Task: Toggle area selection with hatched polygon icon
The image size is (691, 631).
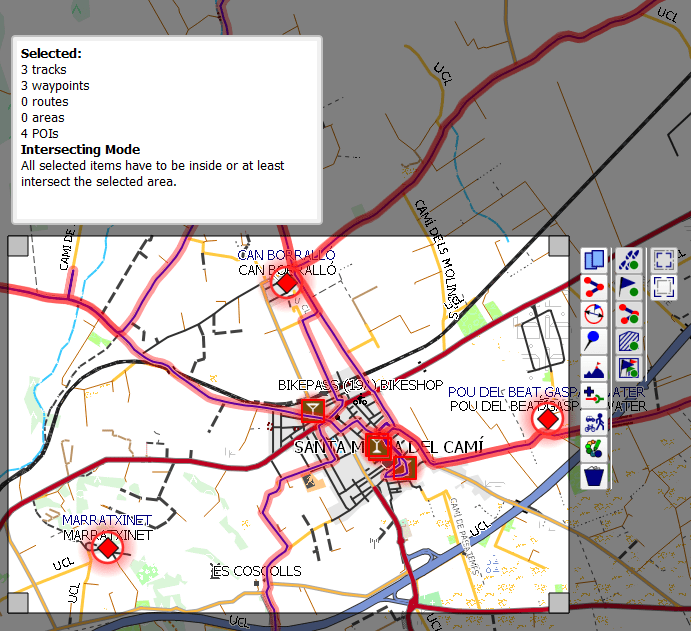Action: tap(629, 341)
